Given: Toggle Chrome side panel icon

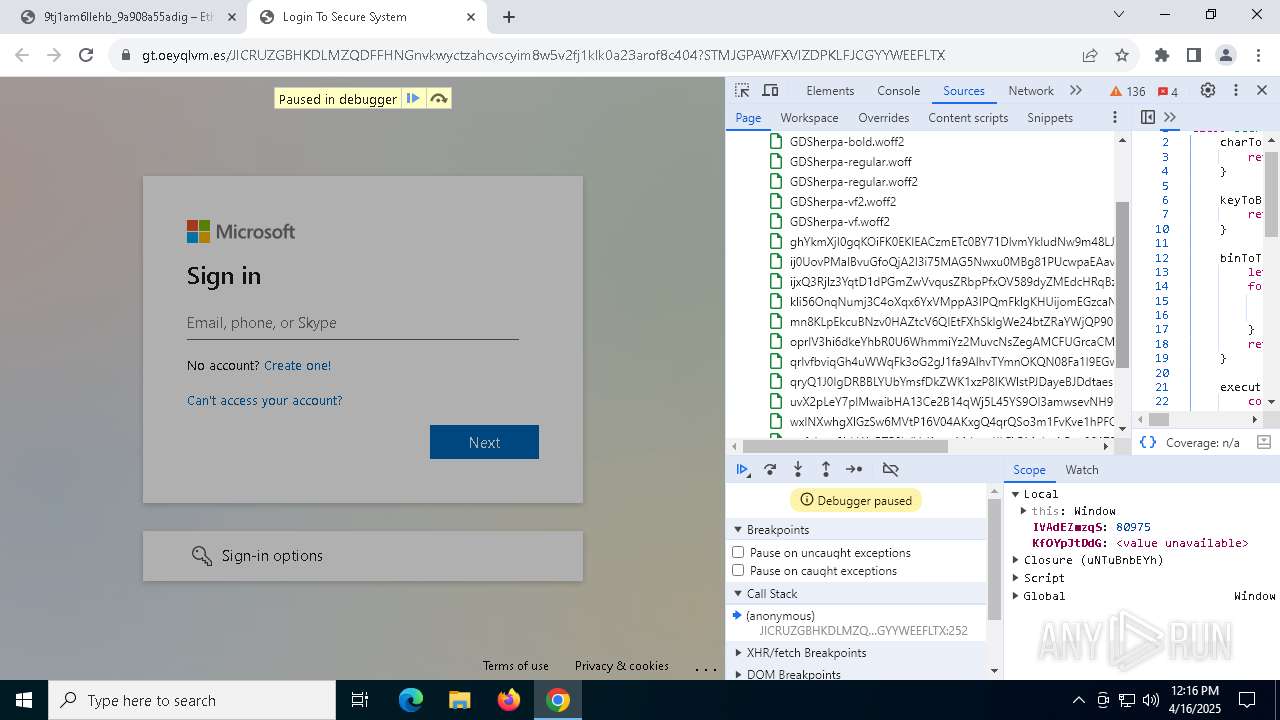Looking at the screenshot, I should point(1193,55).
